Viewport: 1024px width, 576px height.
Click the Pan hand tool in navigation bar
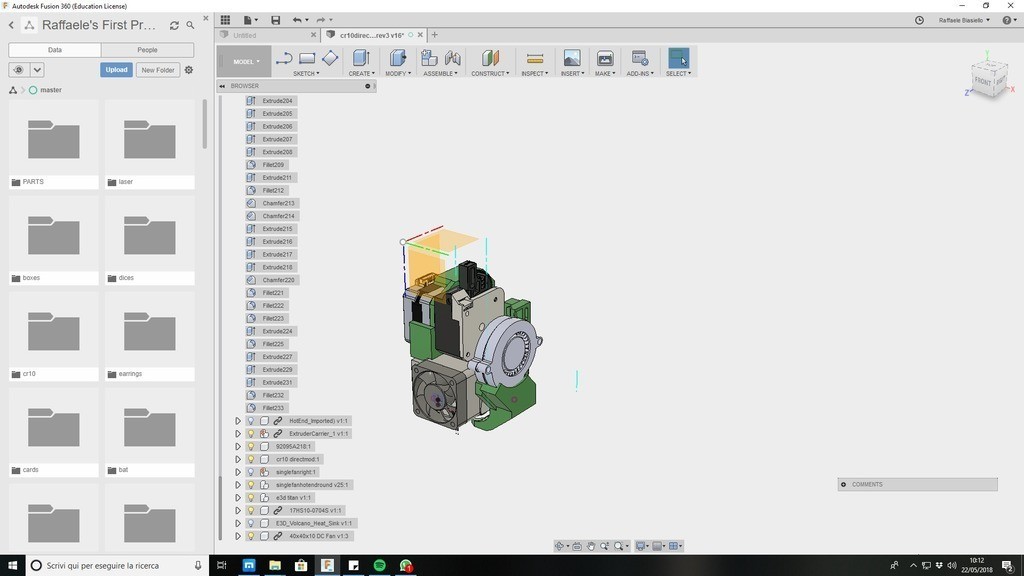[x=590, y=546]
